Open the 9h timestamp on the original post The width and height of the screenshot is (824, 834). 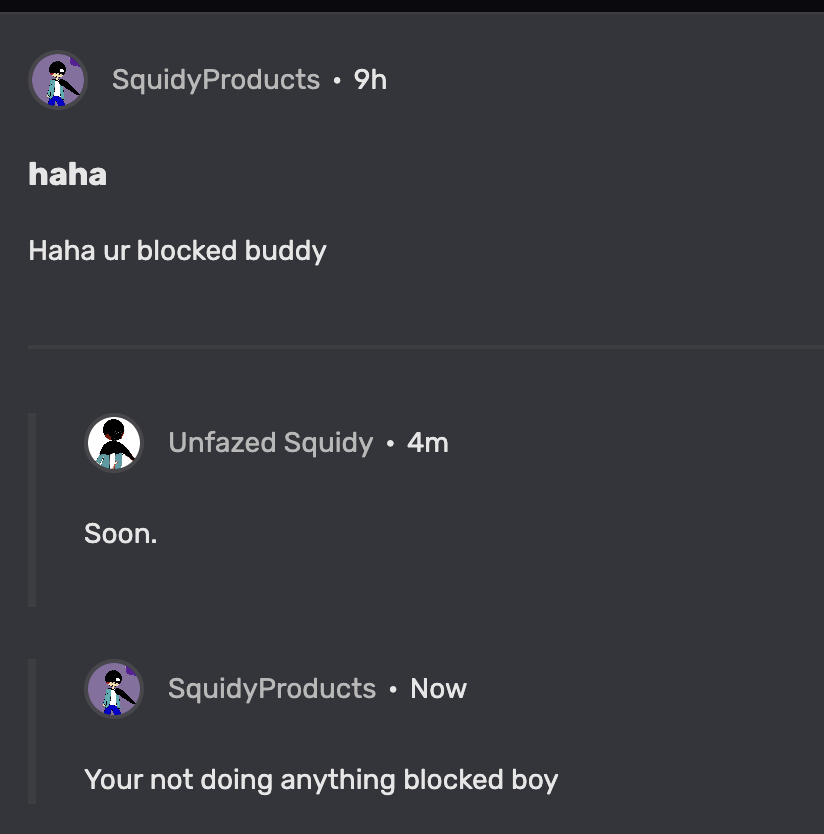click(367, 79)
